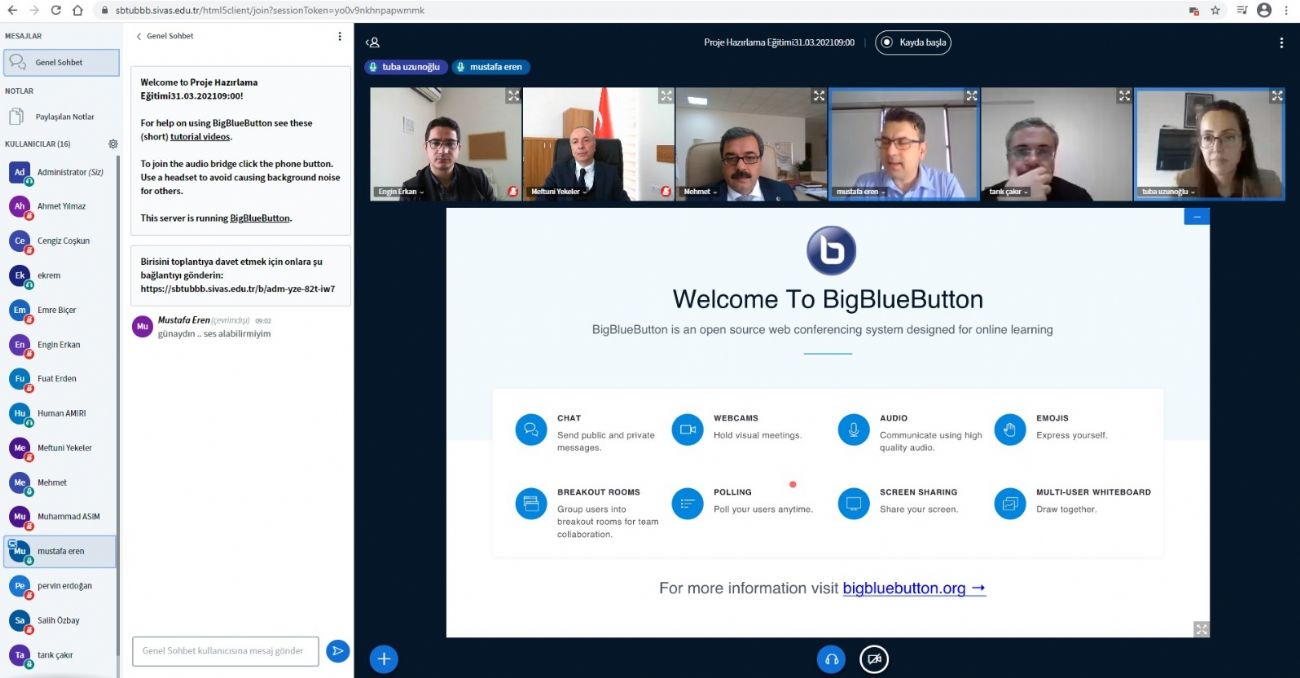Screen dimensions: 1300x678
Task: Make presentation fullscreen
Action: pos(1201,629)
